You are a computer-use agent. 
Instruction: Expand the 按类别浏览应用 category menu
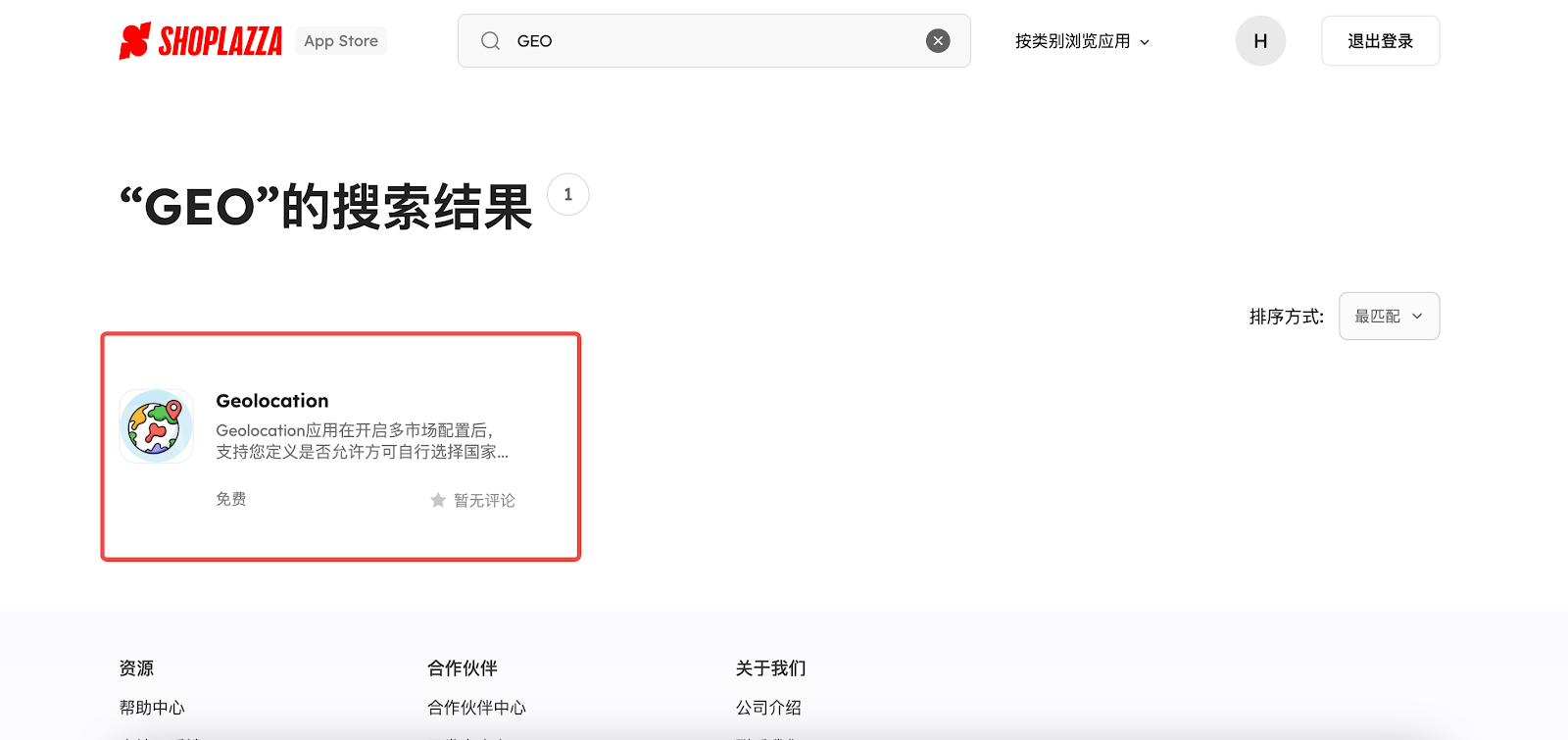1082,41
